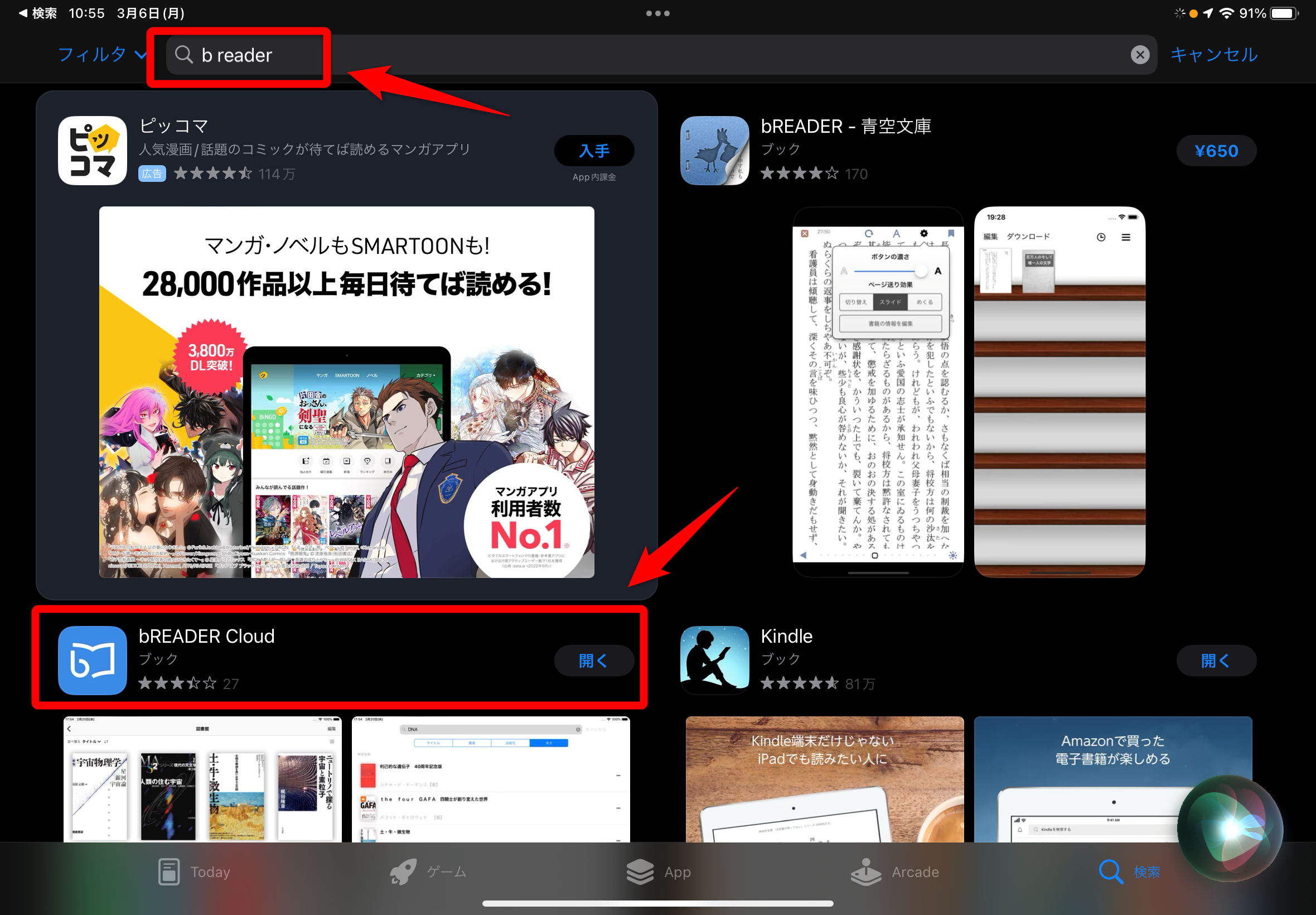Screen dimensions: 1316x915
Task: Tap the 10:55 clock in status bar
Action: (x=86, y=13)
